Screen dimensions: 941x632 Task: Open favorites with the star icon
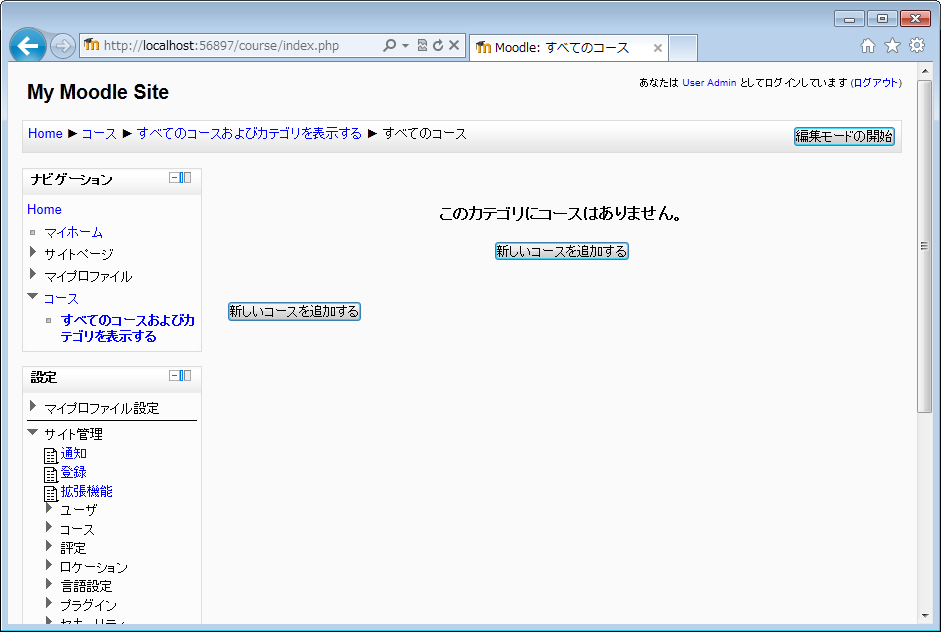tap(892, 46)
